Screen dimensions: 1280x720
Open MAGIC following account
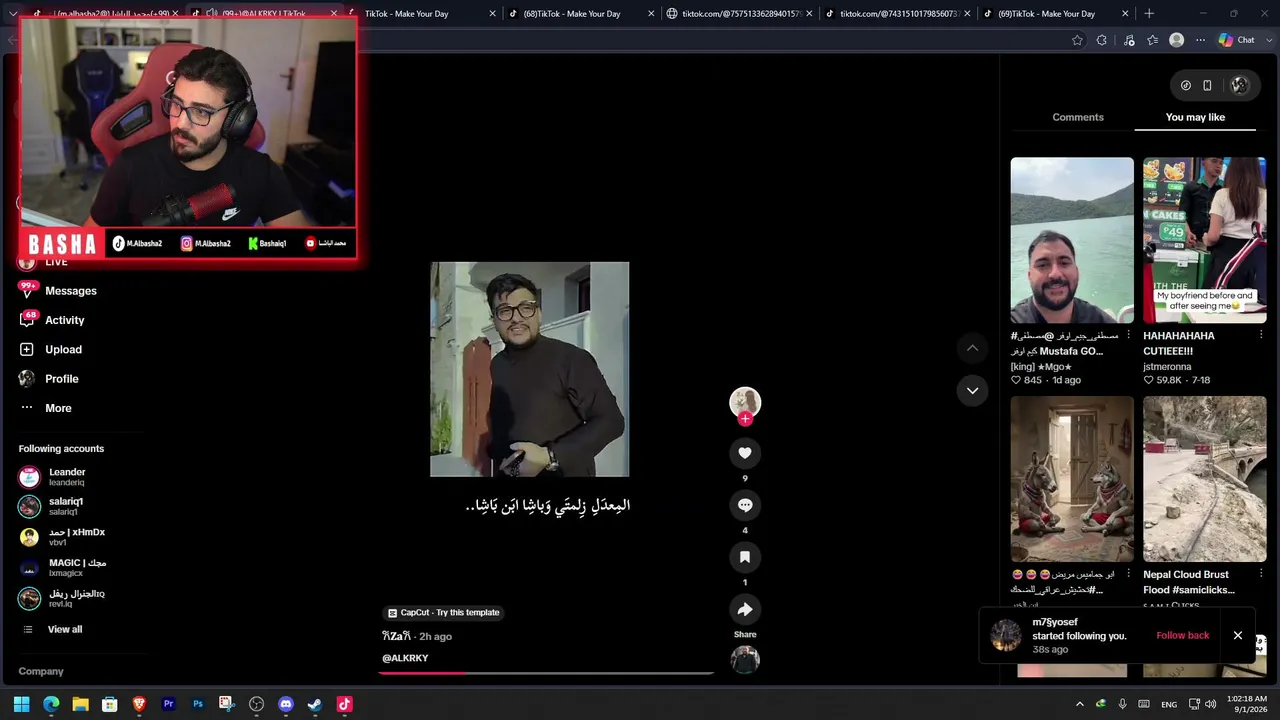tap(77, 567)
